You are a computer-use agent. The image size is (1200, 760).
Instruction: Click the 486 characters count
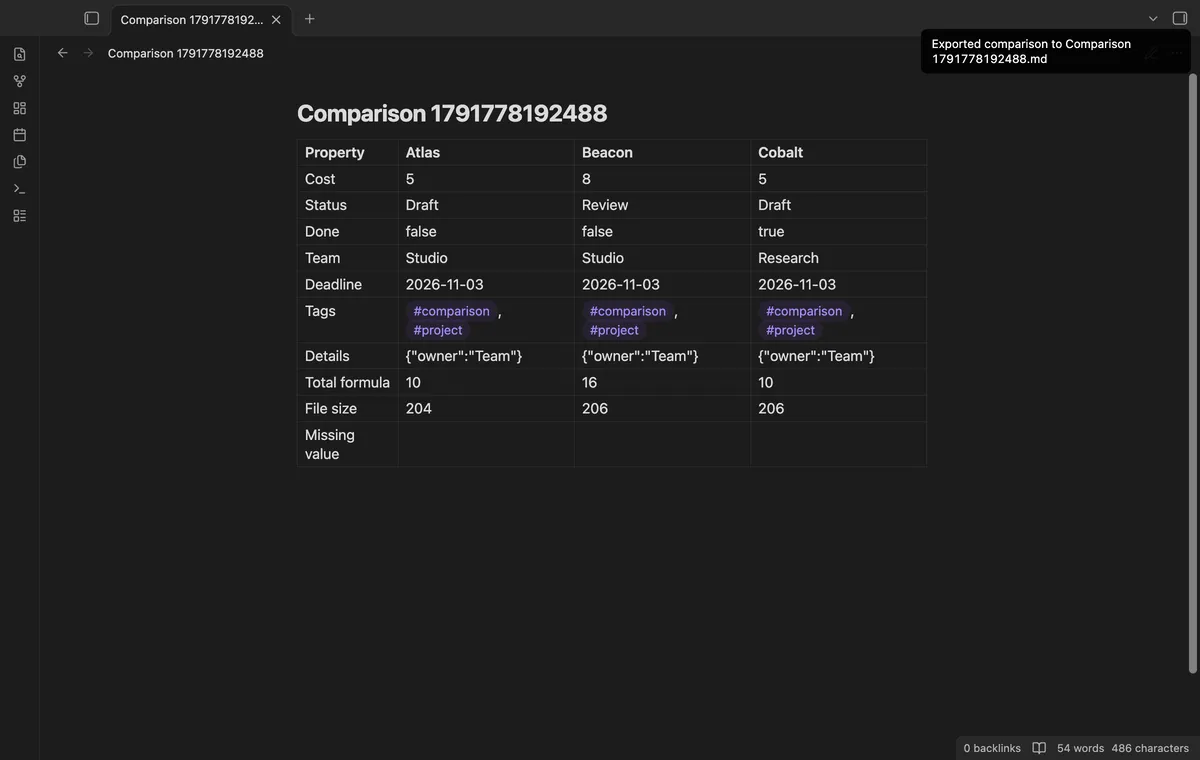click(x=1150, y=748)
